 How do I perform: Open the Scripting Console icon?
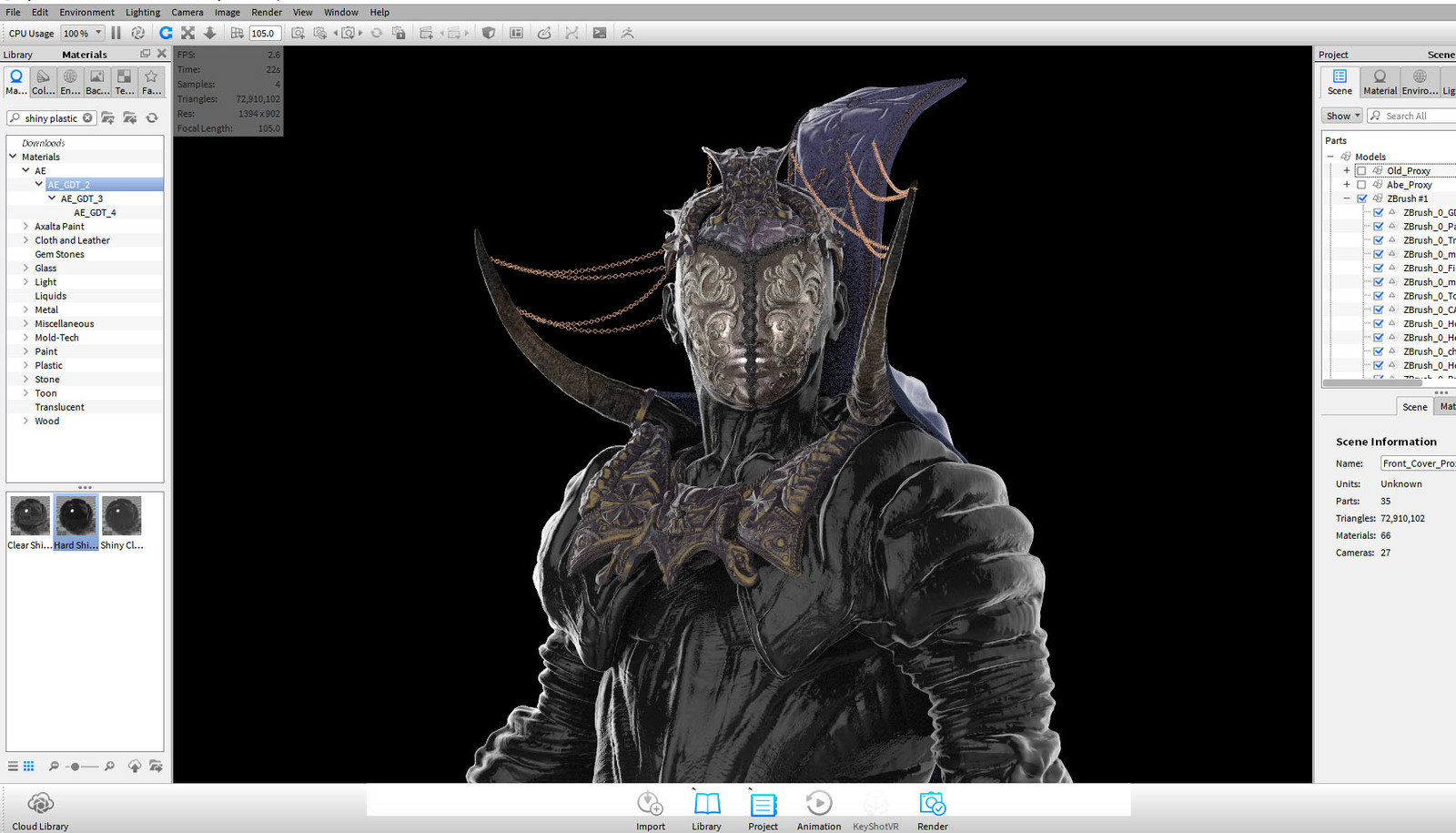(600, 33)
